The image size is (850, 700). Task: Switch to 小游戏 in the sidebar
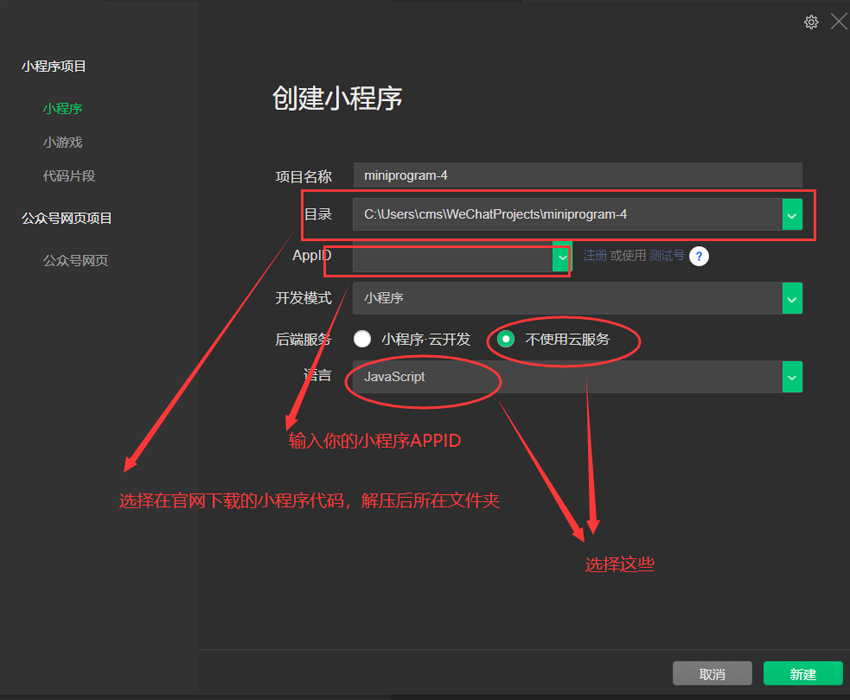click(x=62, y=142)
